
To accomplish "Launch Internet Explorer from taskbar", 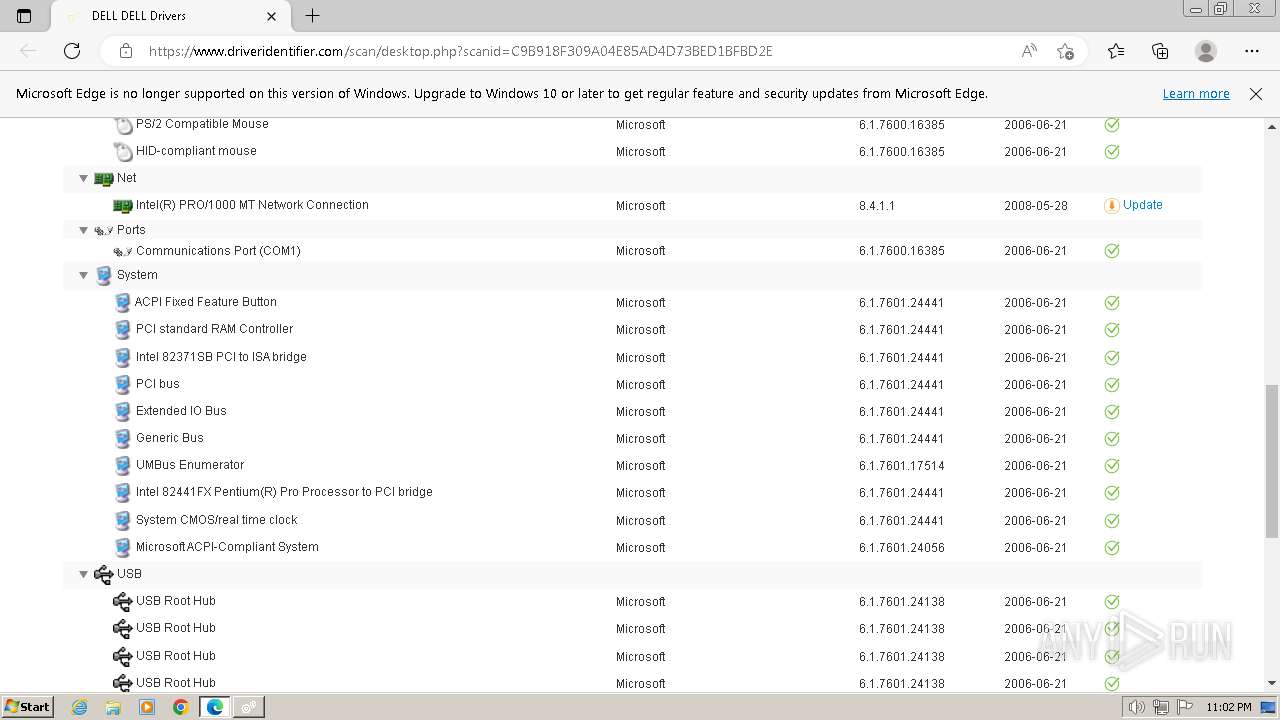I will [x=79, y=707].
